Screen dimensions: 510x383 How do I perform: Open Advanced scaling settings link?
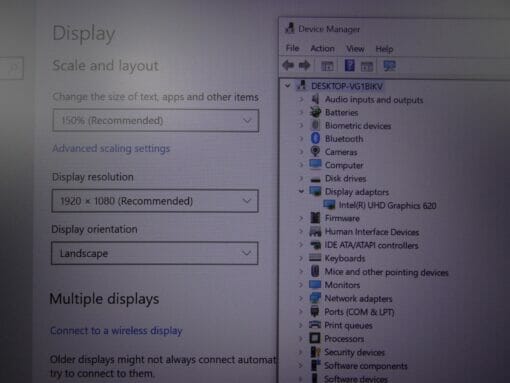coord(111,148)
